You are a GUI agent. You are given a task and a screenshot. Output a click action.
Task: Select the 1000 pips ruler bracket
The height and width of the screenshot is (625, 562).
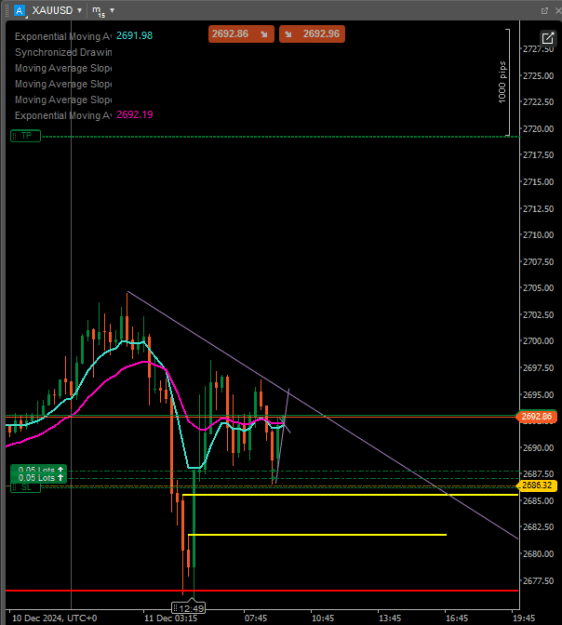coord(504,83)
